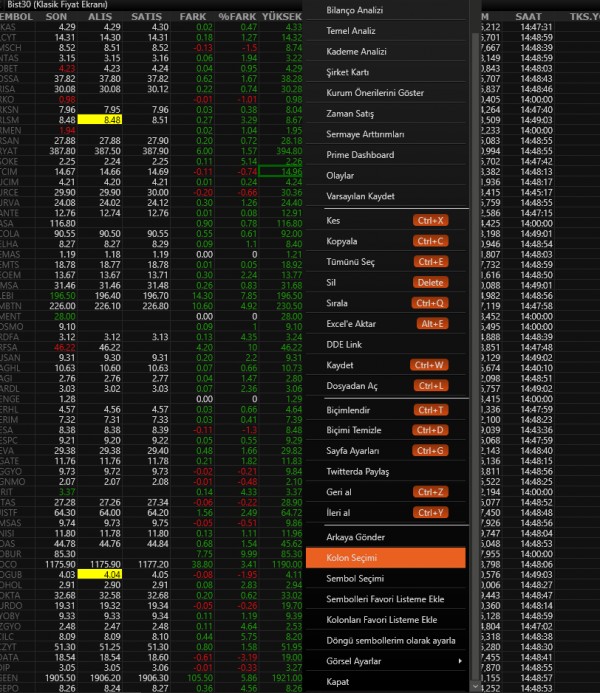This screenshot has height=693, width=600.
Task: Select SON cell showing 1175.90
Action: (x=57, y=564)
